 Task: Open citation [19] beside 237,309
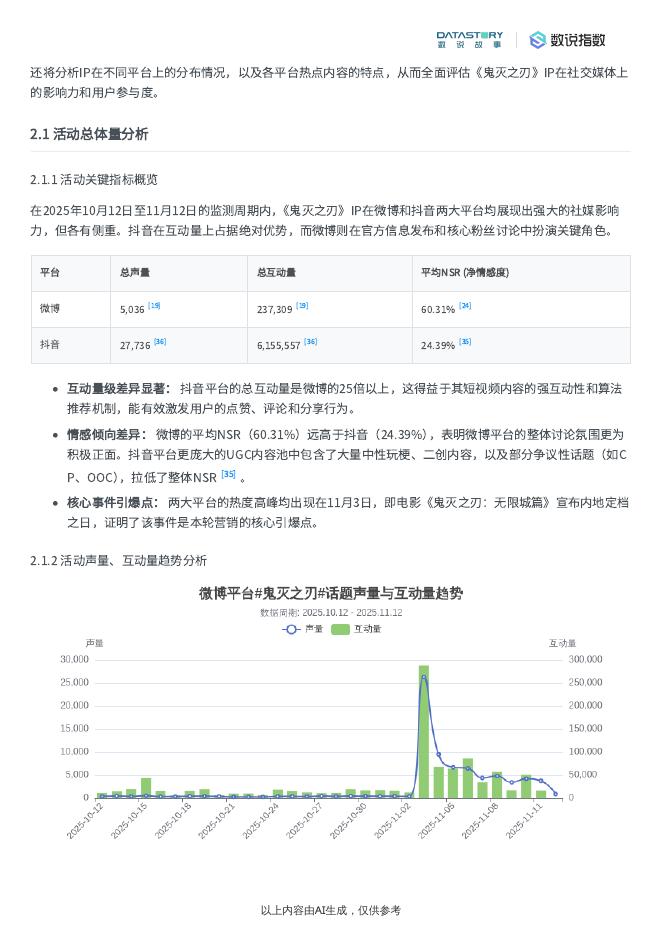pos(303,305)
